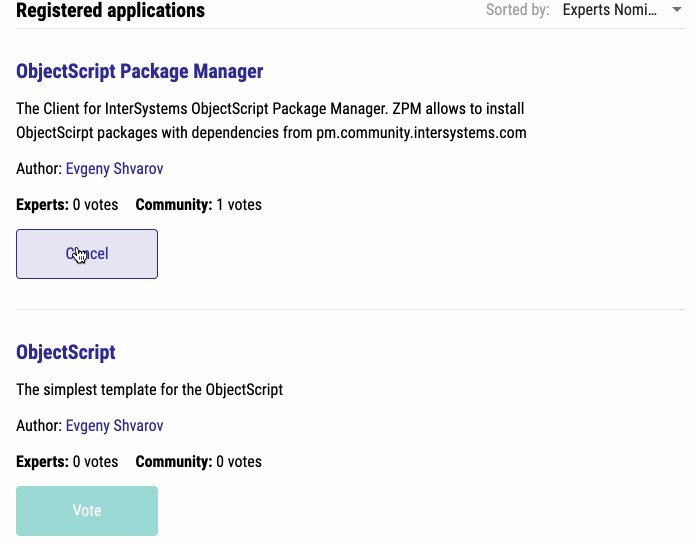
Task: Click the Registered applications heading
Action: pos(110,11)
